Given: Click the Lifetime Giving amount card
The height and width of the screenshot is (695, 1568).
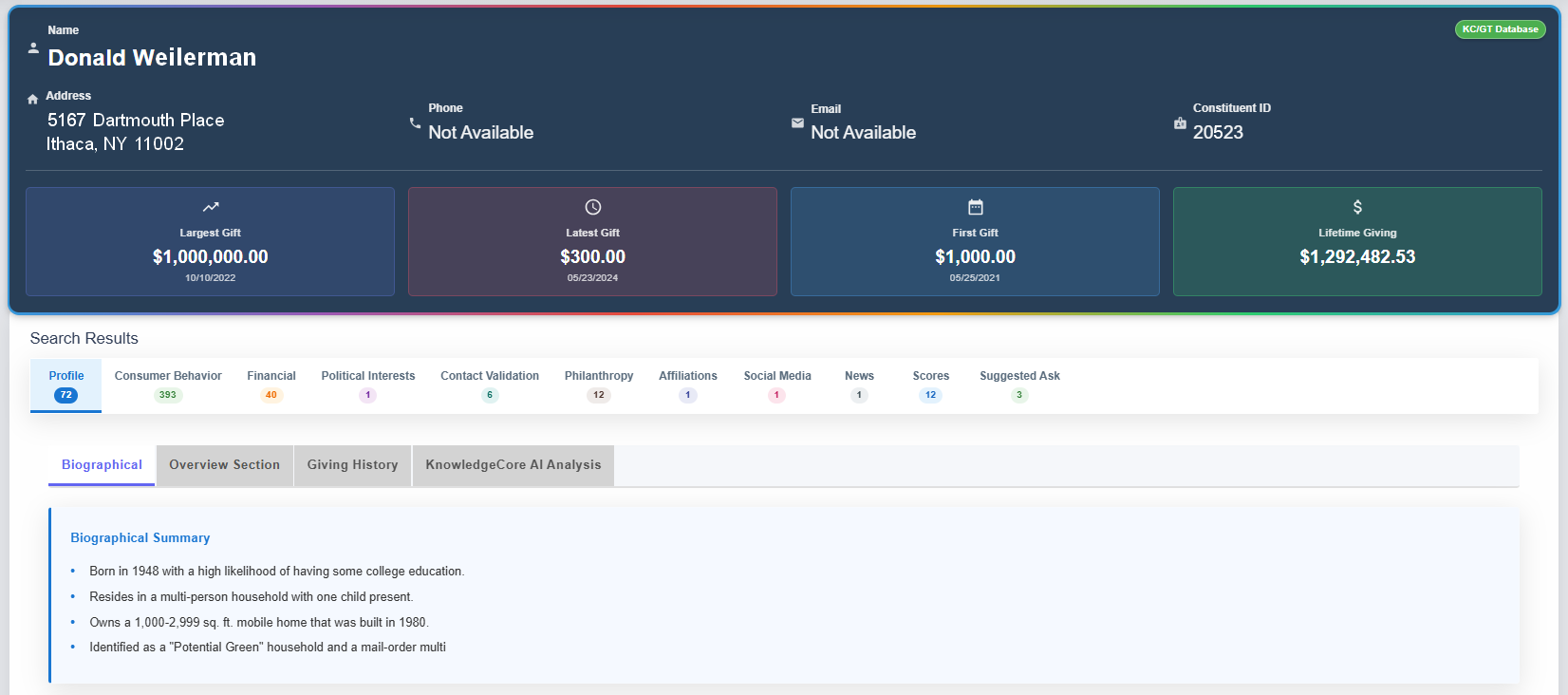Looking at the screenshot, I should pyautogui.click(x=1357, y=242).
